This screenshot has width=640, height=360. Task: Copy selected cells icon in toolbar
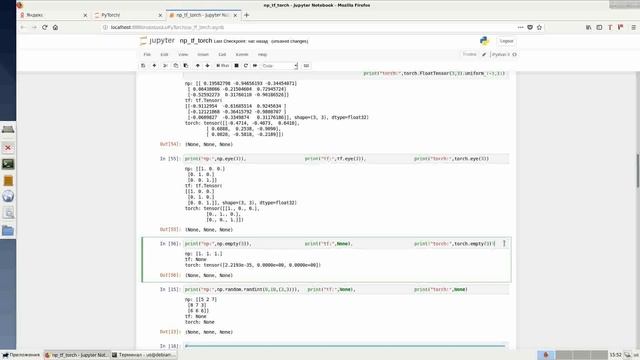176,66
